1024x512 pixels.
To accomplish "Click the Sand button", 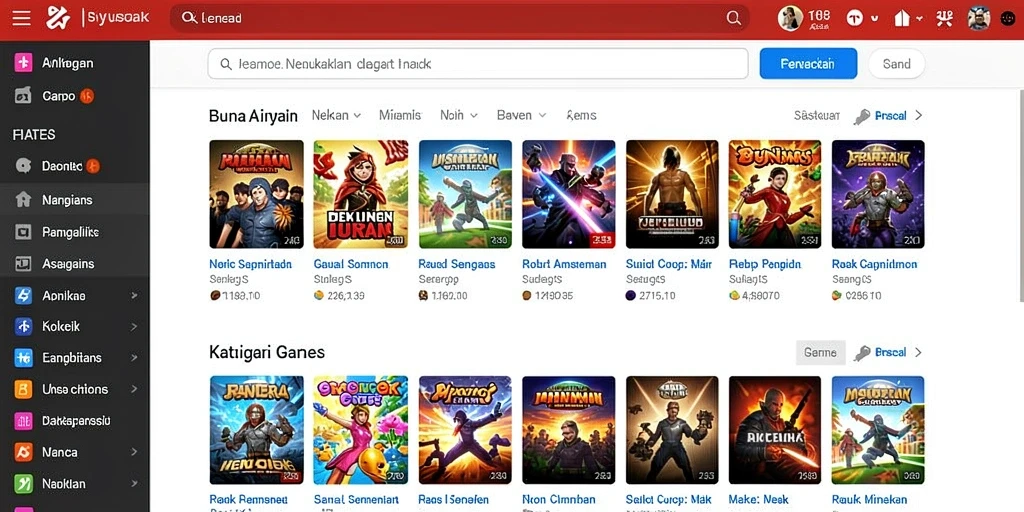I will 896,64.
